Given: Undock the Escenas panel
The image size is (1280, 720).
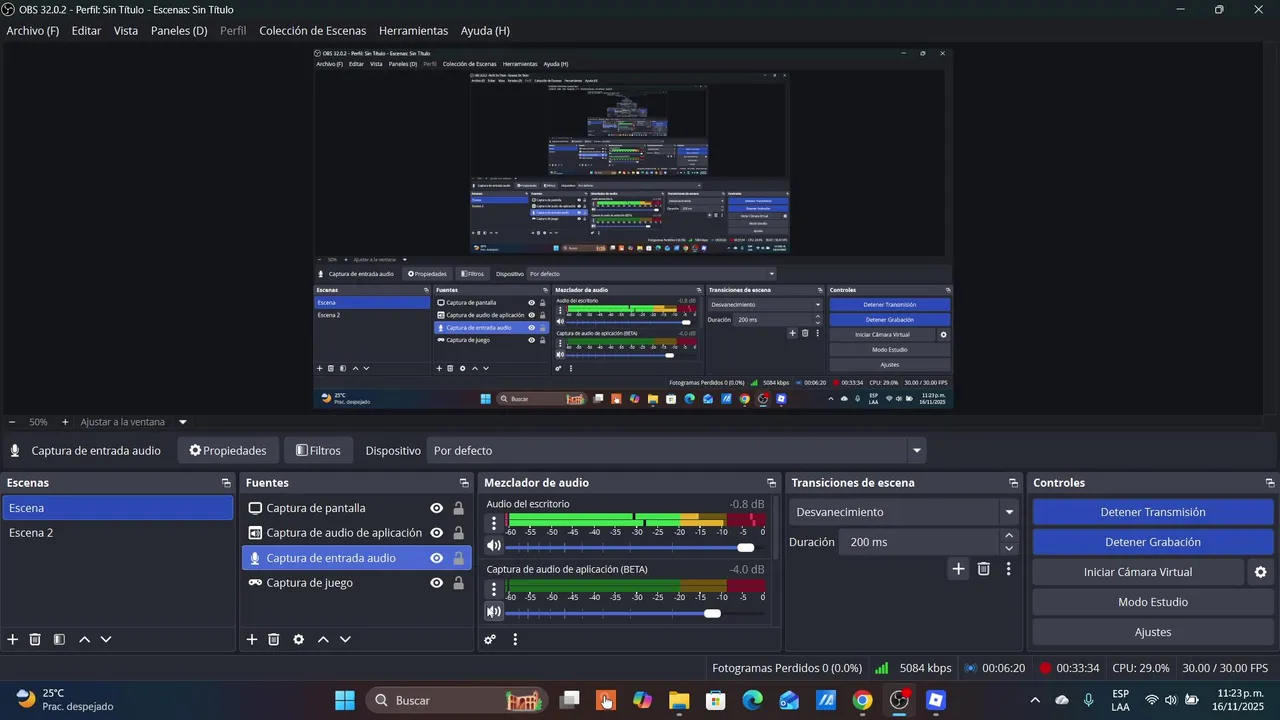Looking at the screenshot, I should (226, 483).
